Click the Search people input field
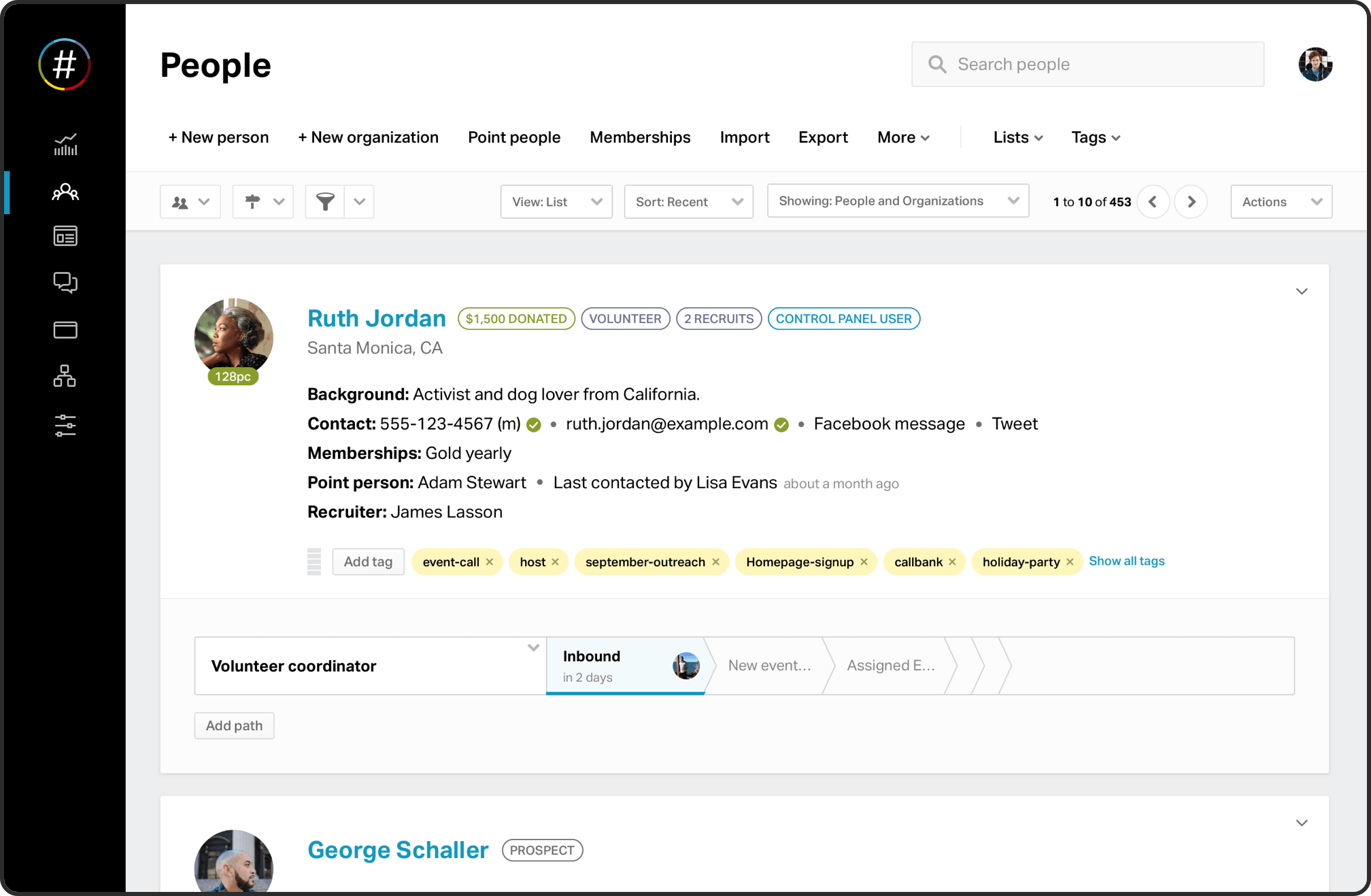Viewport: 1371px width, 896px height. [1087, 64]
